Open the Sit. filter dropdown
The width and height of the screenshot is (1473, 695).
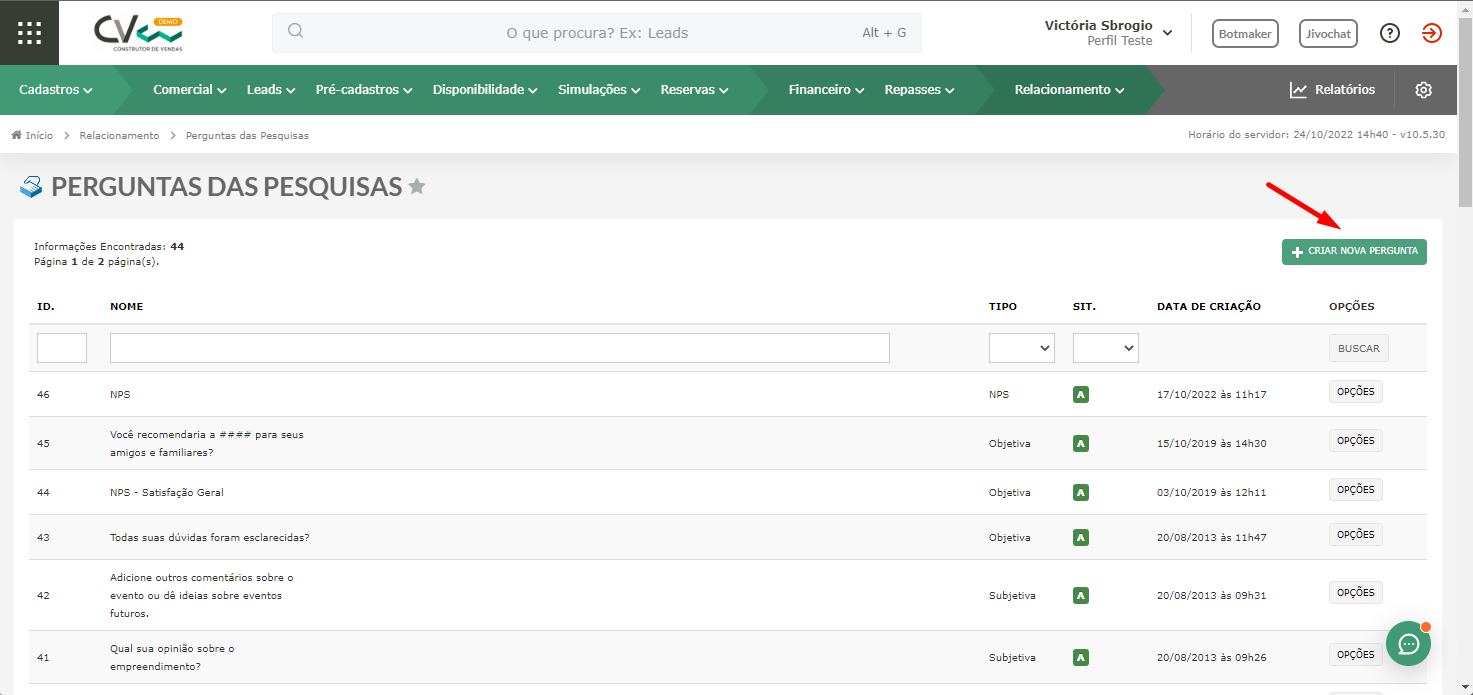pos(1106,348)
